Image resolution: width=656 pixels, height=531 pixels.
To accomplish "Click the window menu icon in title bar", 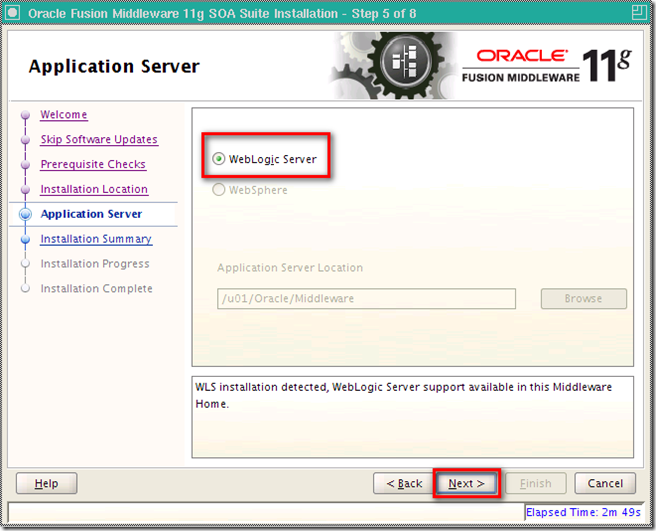I will pos(12,13).
